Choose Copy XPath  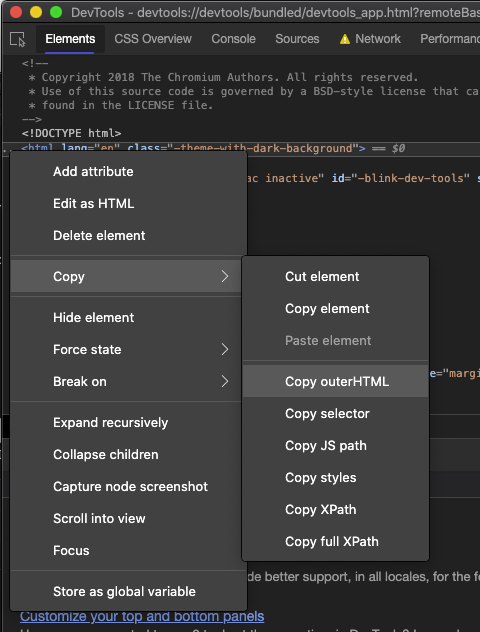click(335, 510)
